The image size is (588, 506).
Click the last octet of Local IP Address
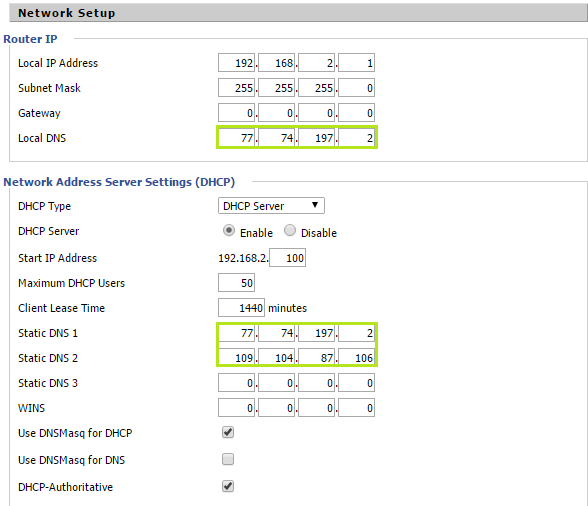tap(357, 63)
